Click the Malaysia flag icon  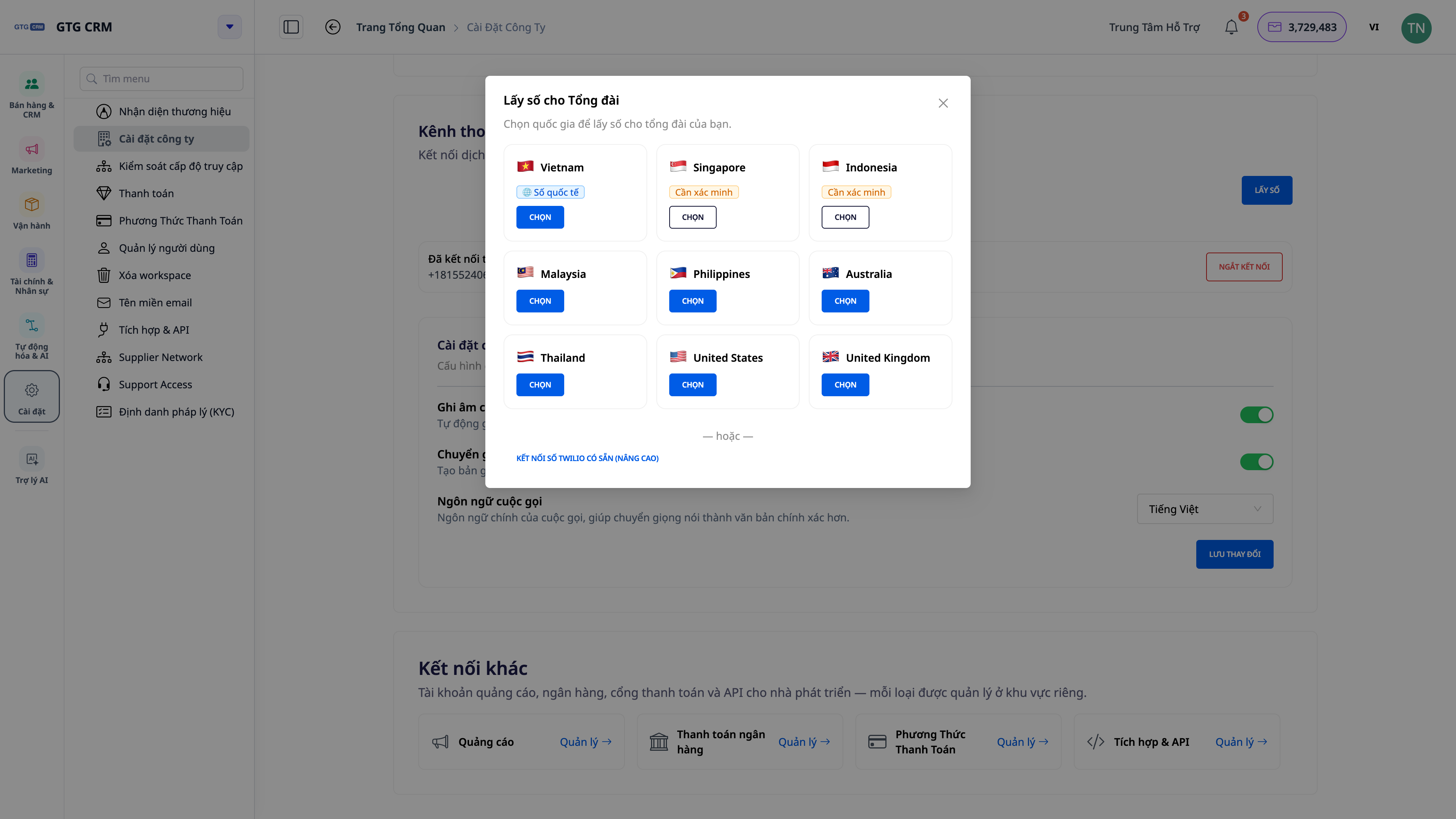(x=525, y=273)
